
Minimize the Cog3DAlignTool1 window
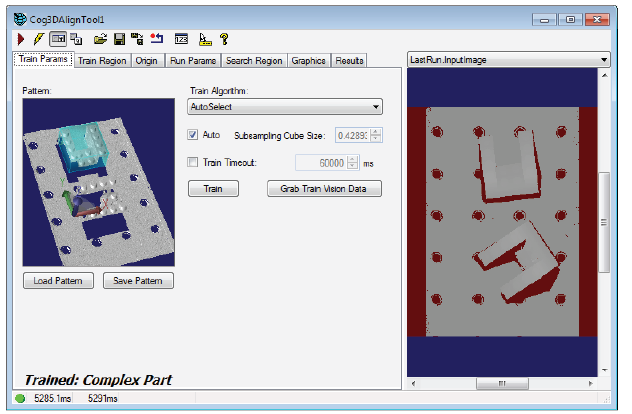(x=544, y=19)
